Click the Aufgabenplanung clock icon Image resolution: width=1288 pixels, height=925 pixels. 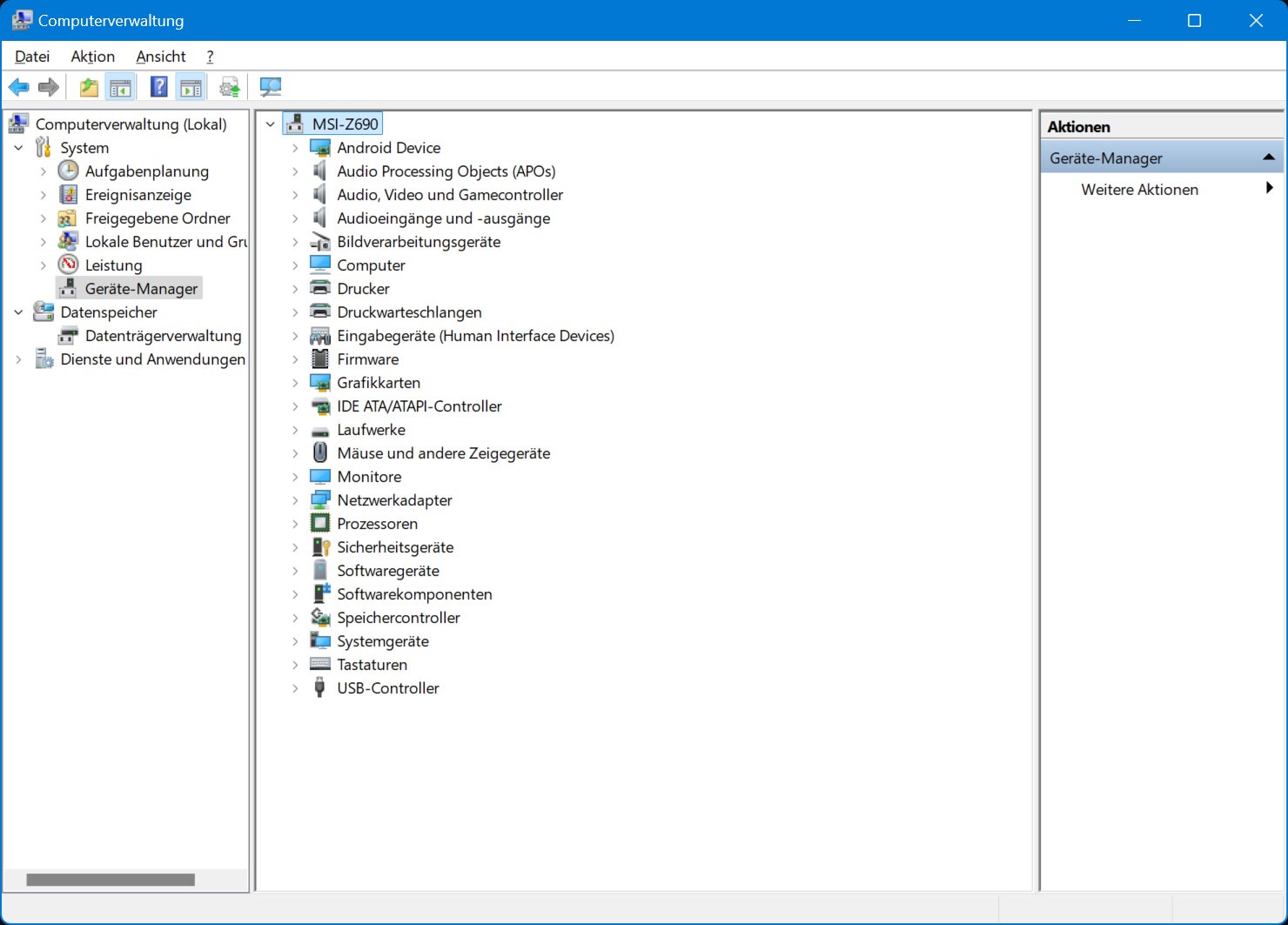pyautogui.click(x=68, y=171)
